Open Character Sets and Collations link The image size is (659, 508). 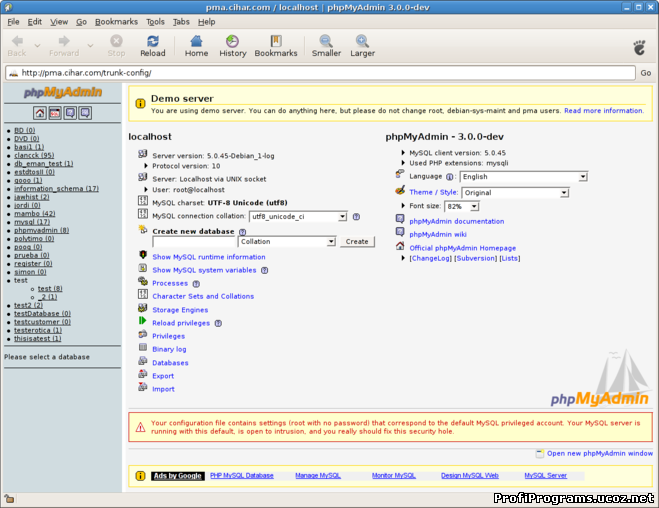(x=203, y=297)
